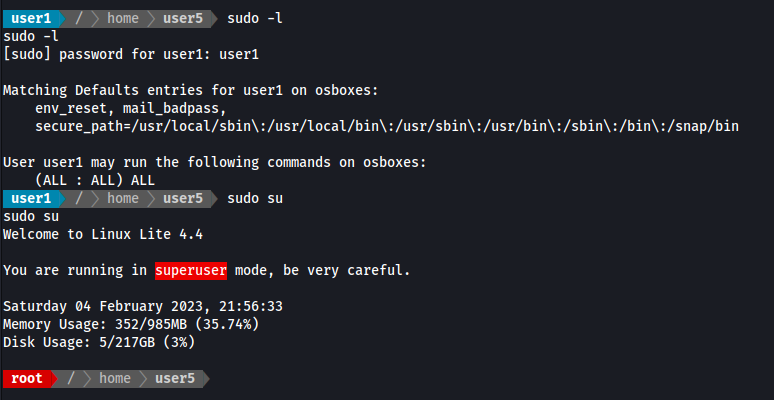Screen dimensions: 774x400
Task: Click the red root prompt segment
Action: coord(27,378)
